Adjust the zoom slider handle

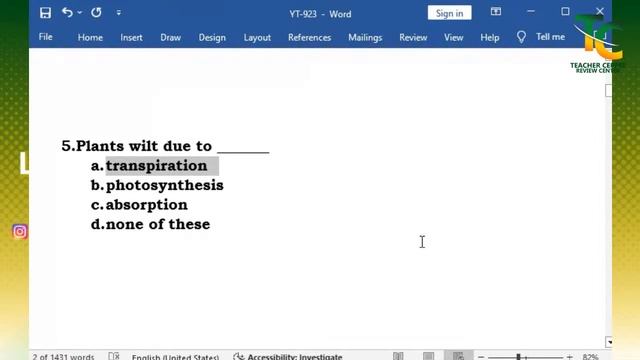(x=518, y=357)
